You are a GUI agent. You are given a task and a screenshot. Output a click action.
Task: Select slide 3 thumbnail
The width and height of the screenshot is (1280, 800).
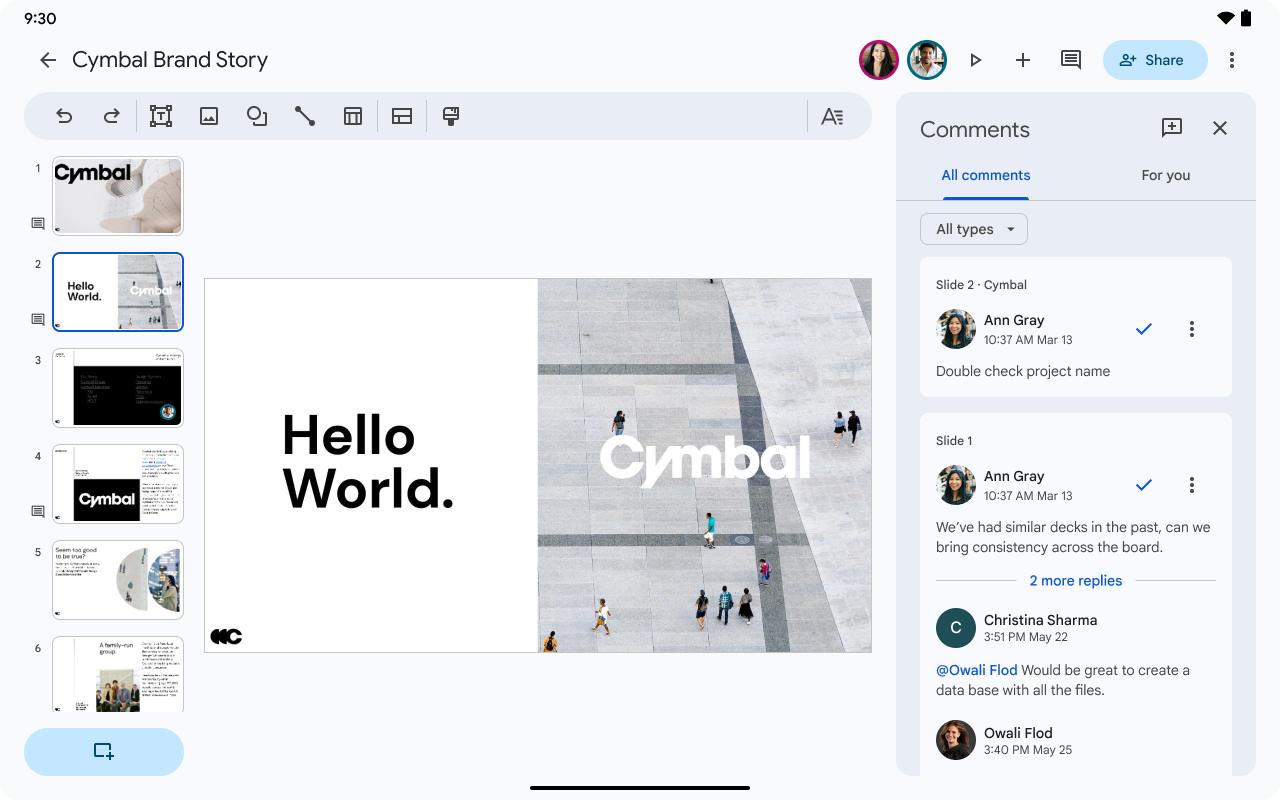click(118, 388)
